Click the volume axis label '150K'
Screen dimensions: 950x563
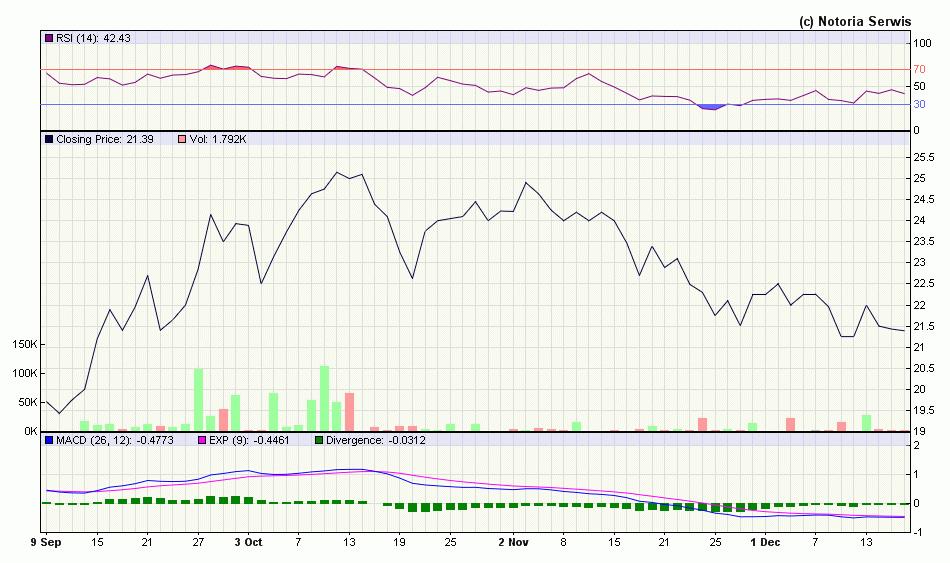point(25,344)
